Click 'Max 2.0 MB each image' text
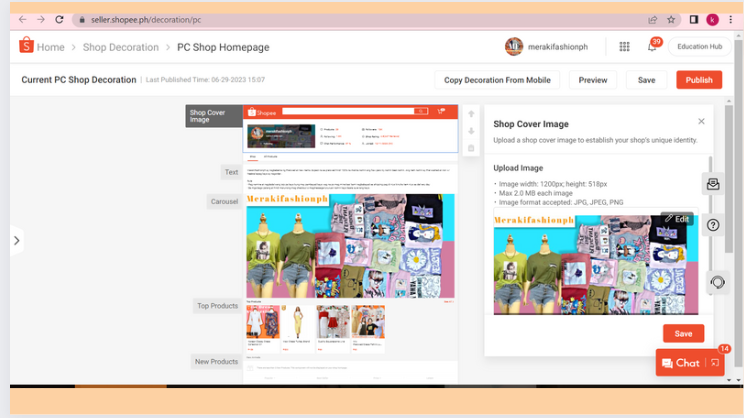744x418 pixels. pyautogui.click(x=536, y=193)
